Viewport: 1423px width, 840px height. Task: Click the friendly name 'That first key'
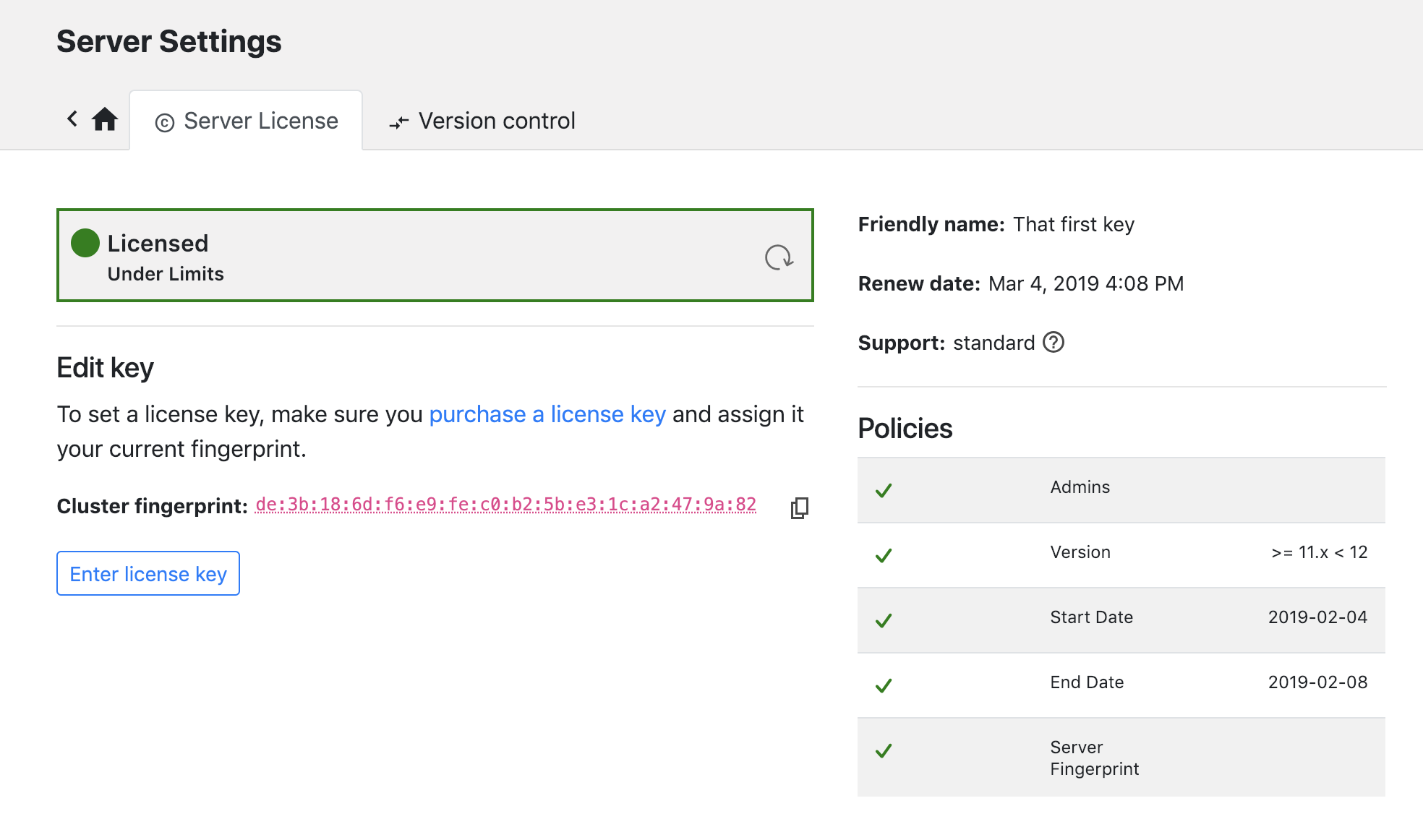pyautogui.click(x=1074, y=225)
